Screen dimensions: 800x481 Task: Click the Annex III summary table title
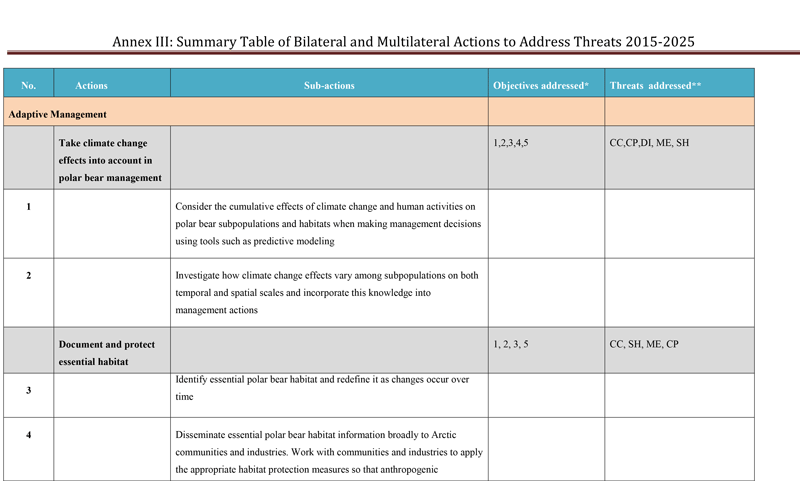403,42
